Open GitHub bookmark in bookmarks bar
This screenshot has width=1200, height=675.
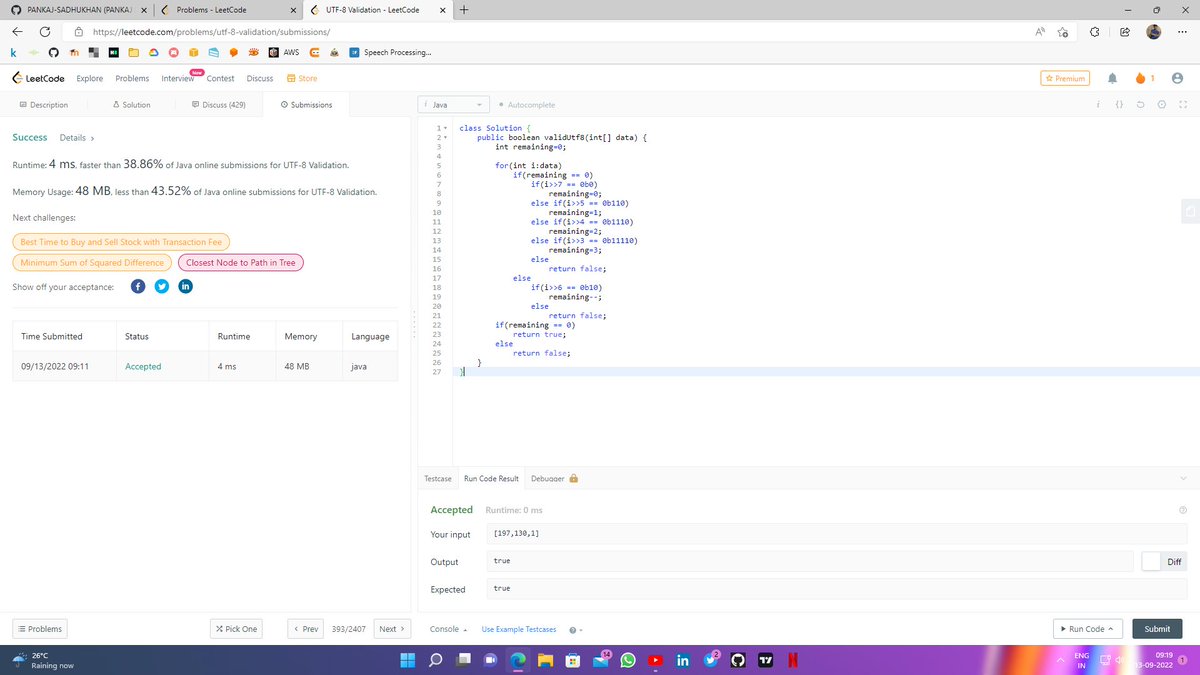coord(53,52)
